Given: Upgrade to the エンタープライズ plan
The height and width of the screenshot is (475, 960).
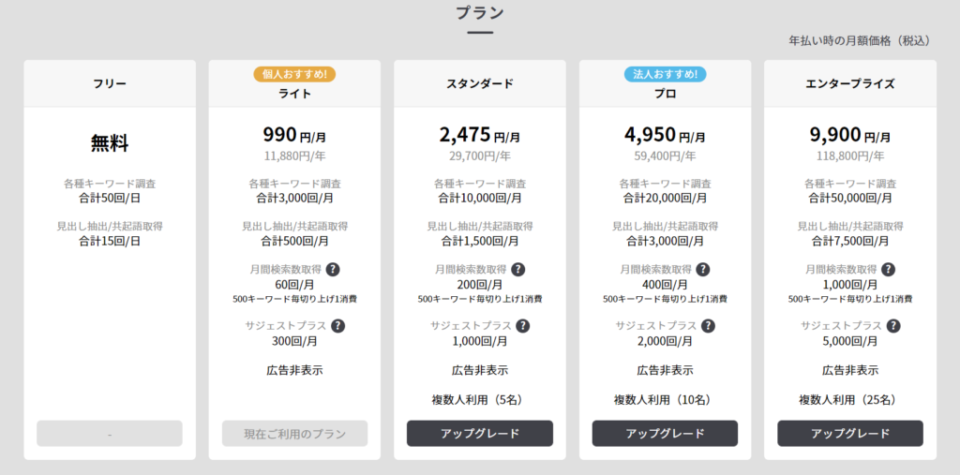Looking at the screenshot, I should [x=850, y=433].
